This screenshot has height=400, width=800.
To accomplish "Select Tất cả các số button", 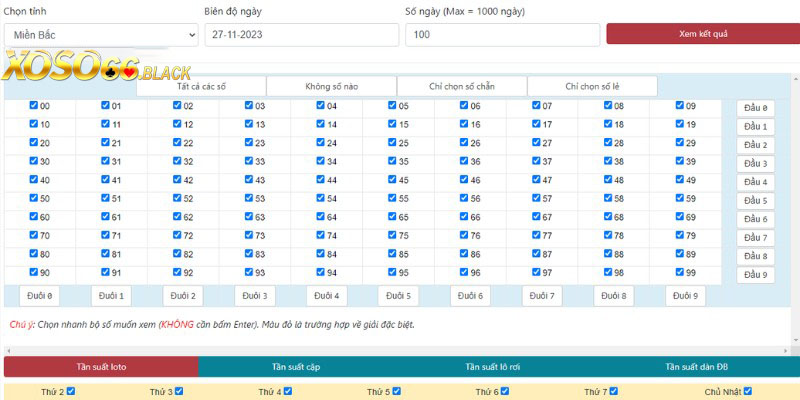I will click(x=201, y=86).
